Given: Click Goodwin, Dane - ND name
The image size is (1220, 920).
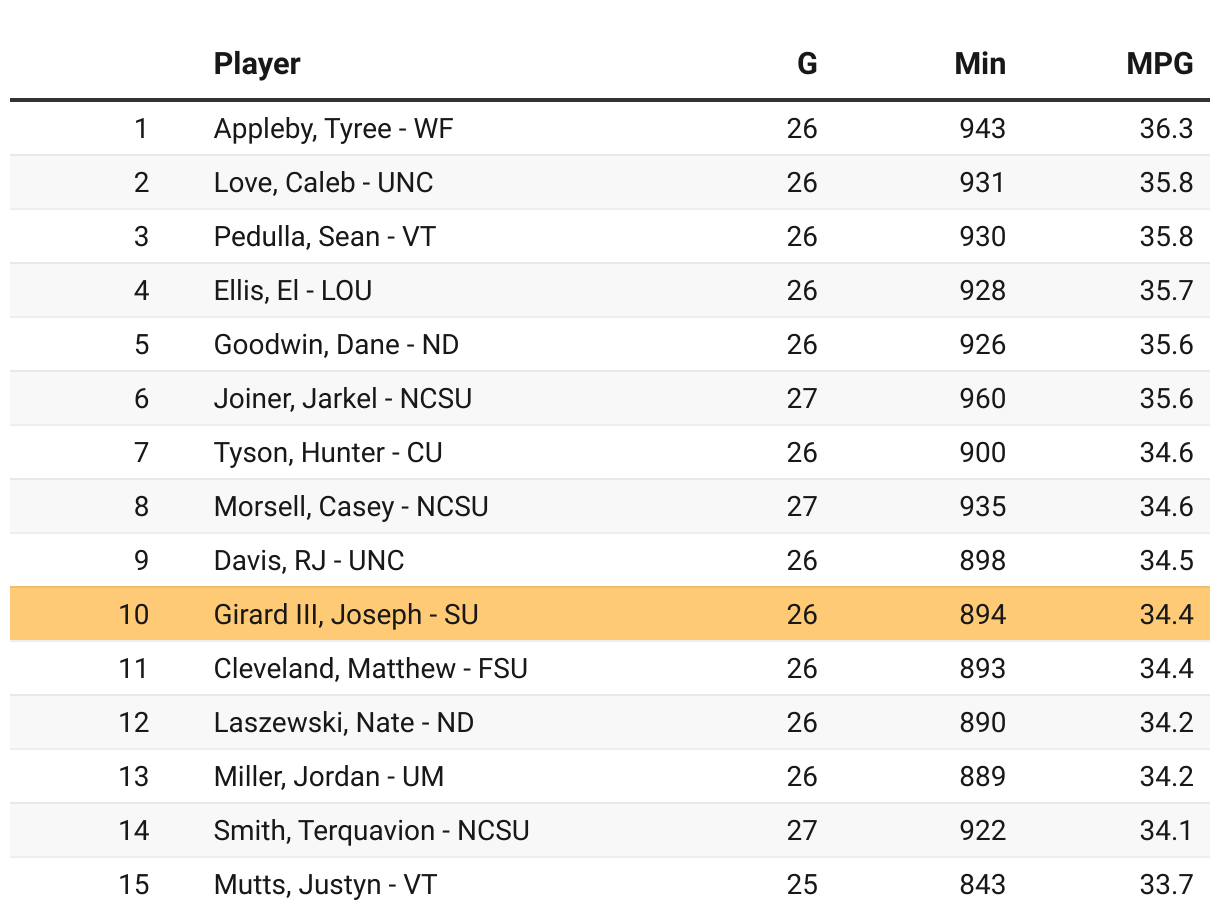Looking at the screenshot, I should 336,345.
